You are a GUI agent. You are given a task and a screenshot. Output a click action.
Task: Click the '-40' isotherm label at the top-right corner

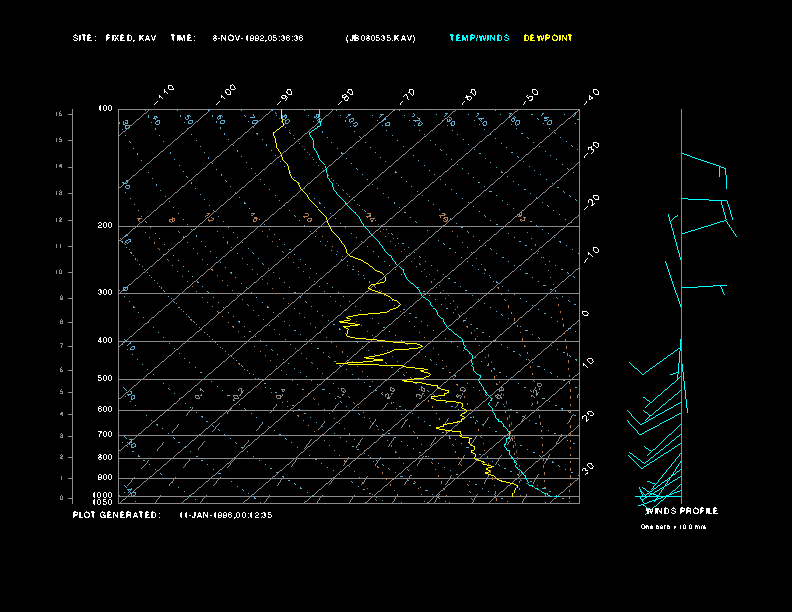click(592, 96)
